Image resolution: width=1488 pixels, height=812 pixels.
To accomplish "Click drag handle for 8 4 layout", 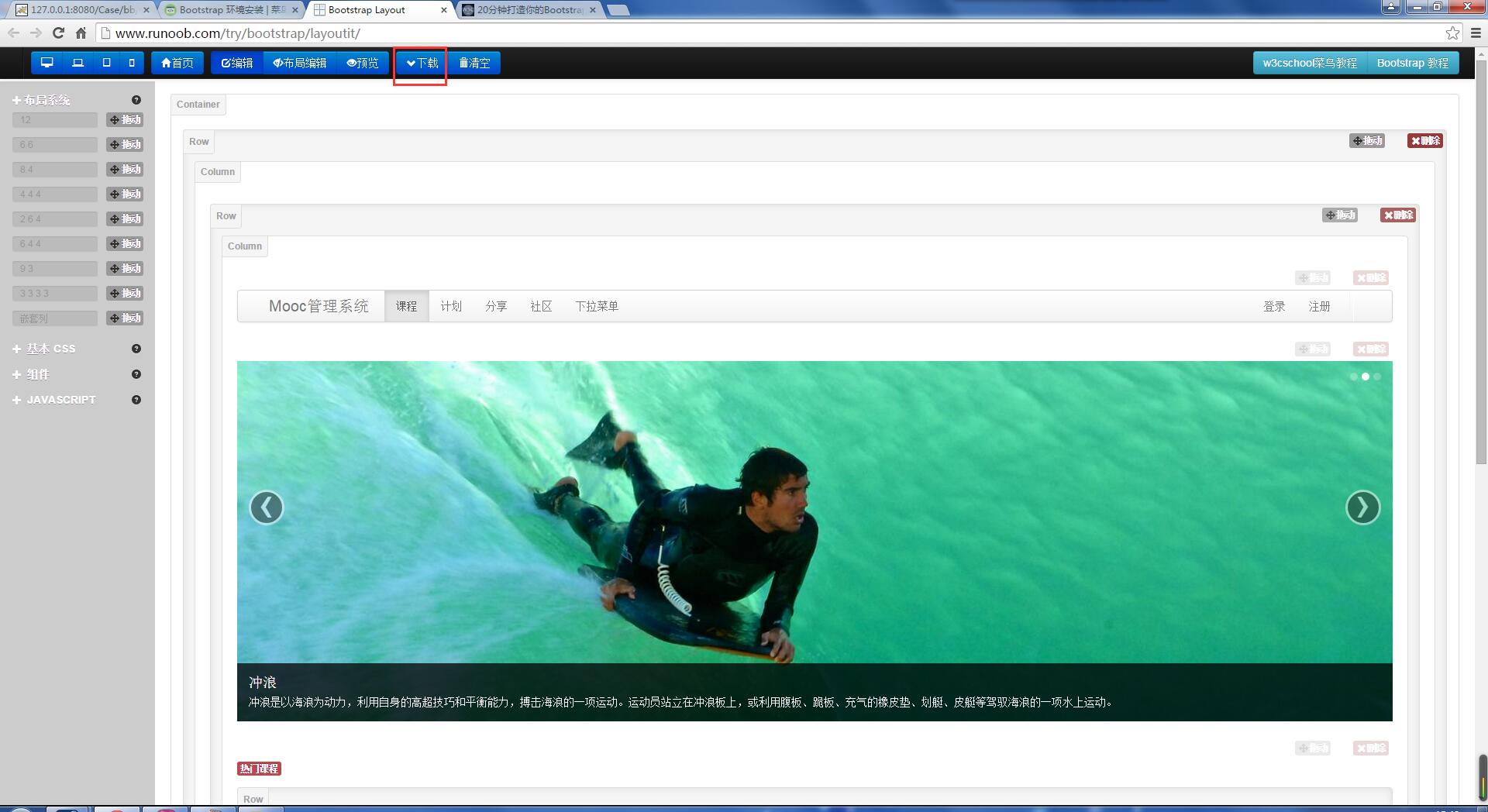I will pos(125,170).
